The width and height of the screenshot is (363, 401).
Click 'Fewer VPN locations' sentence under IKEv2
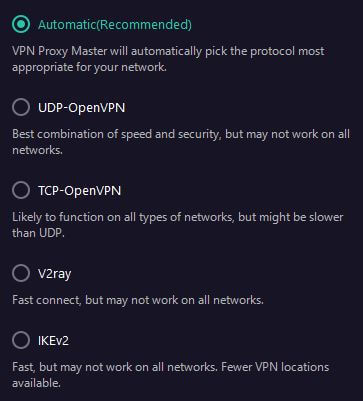(x=275, y=367)
